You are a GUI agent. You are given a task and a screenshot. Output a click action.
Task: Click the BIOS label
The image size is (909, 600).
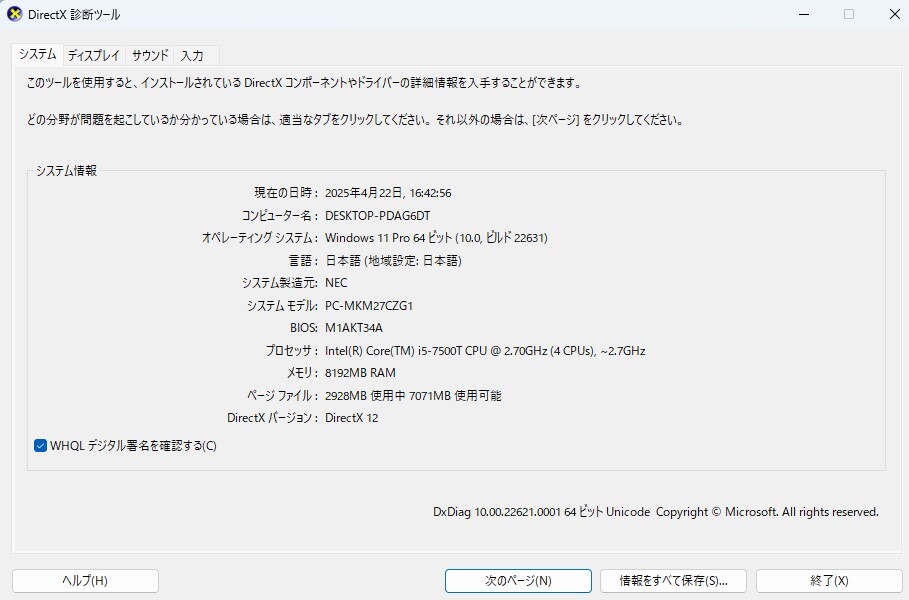pyautogui.click(x=304, y=328)
